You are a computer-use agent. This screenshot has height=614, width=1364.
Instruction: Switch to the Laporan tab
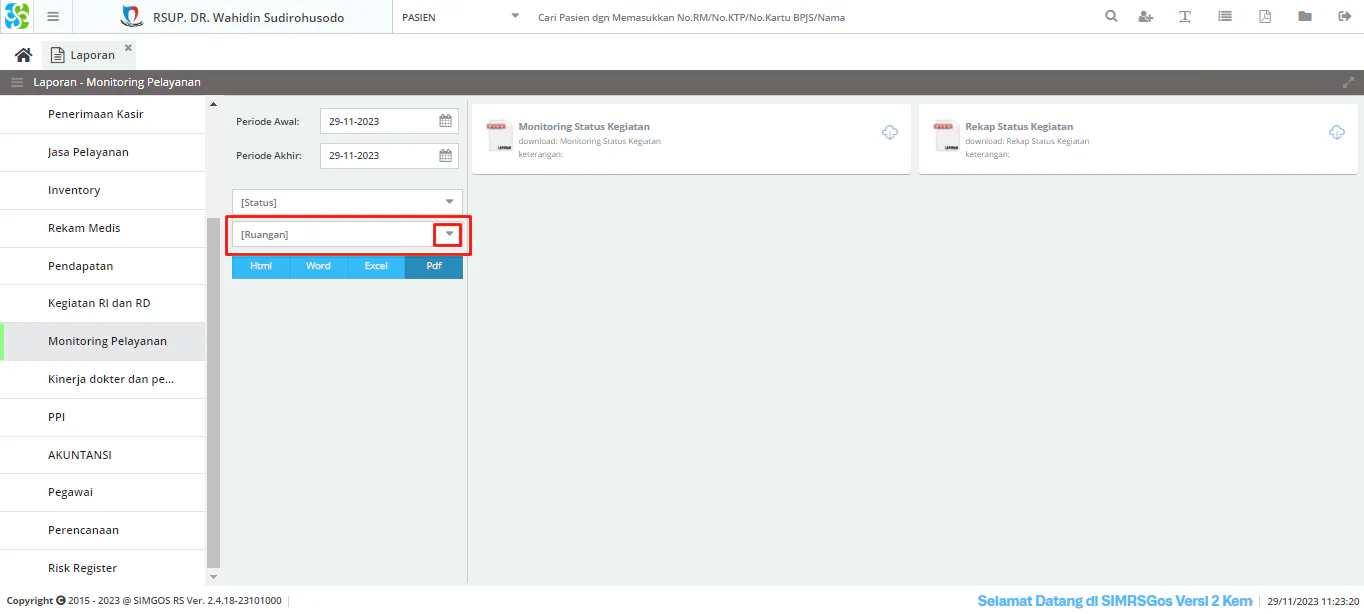point(88,55)
